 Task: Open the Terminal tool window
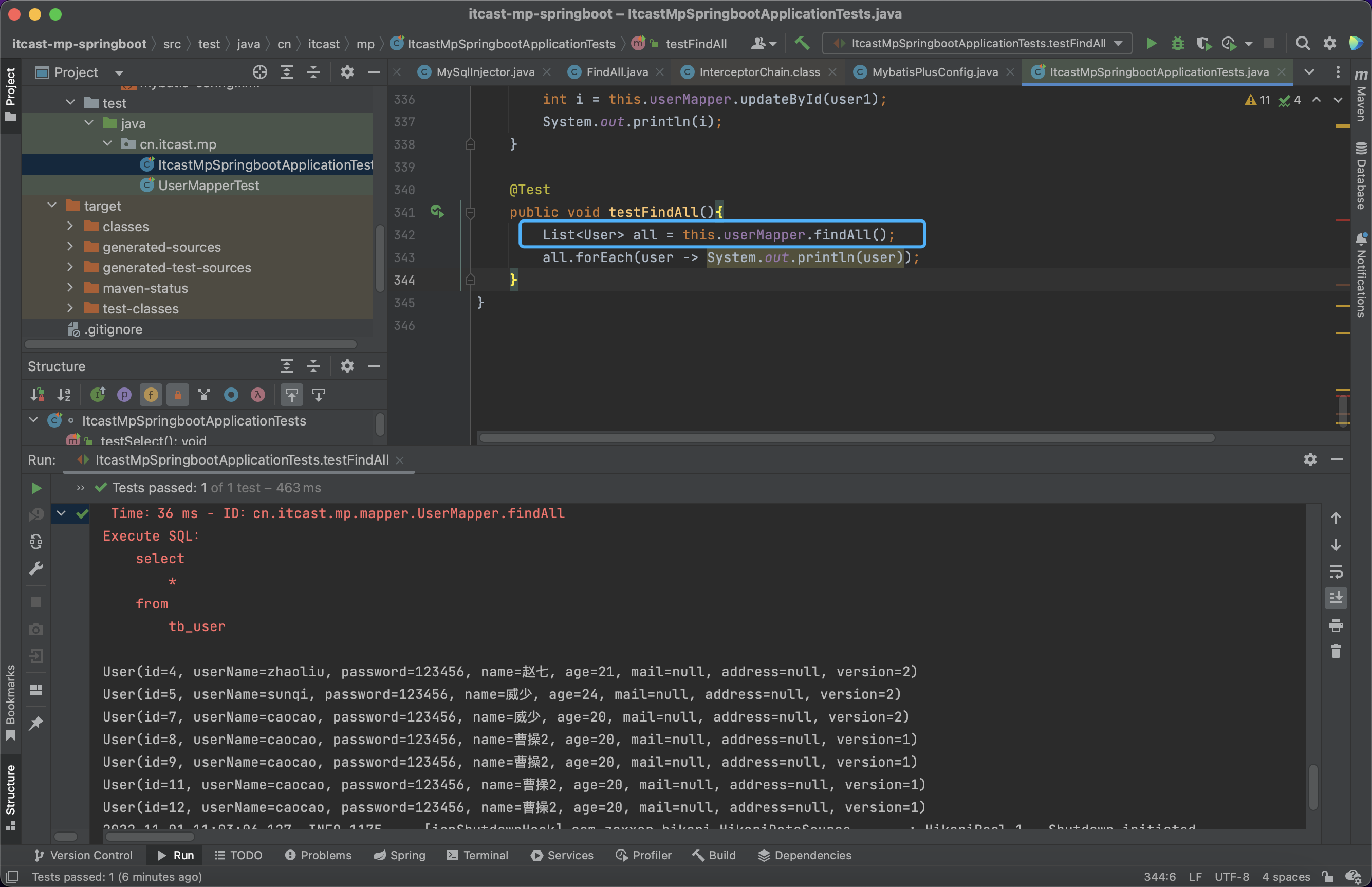(x=477, y=855)
